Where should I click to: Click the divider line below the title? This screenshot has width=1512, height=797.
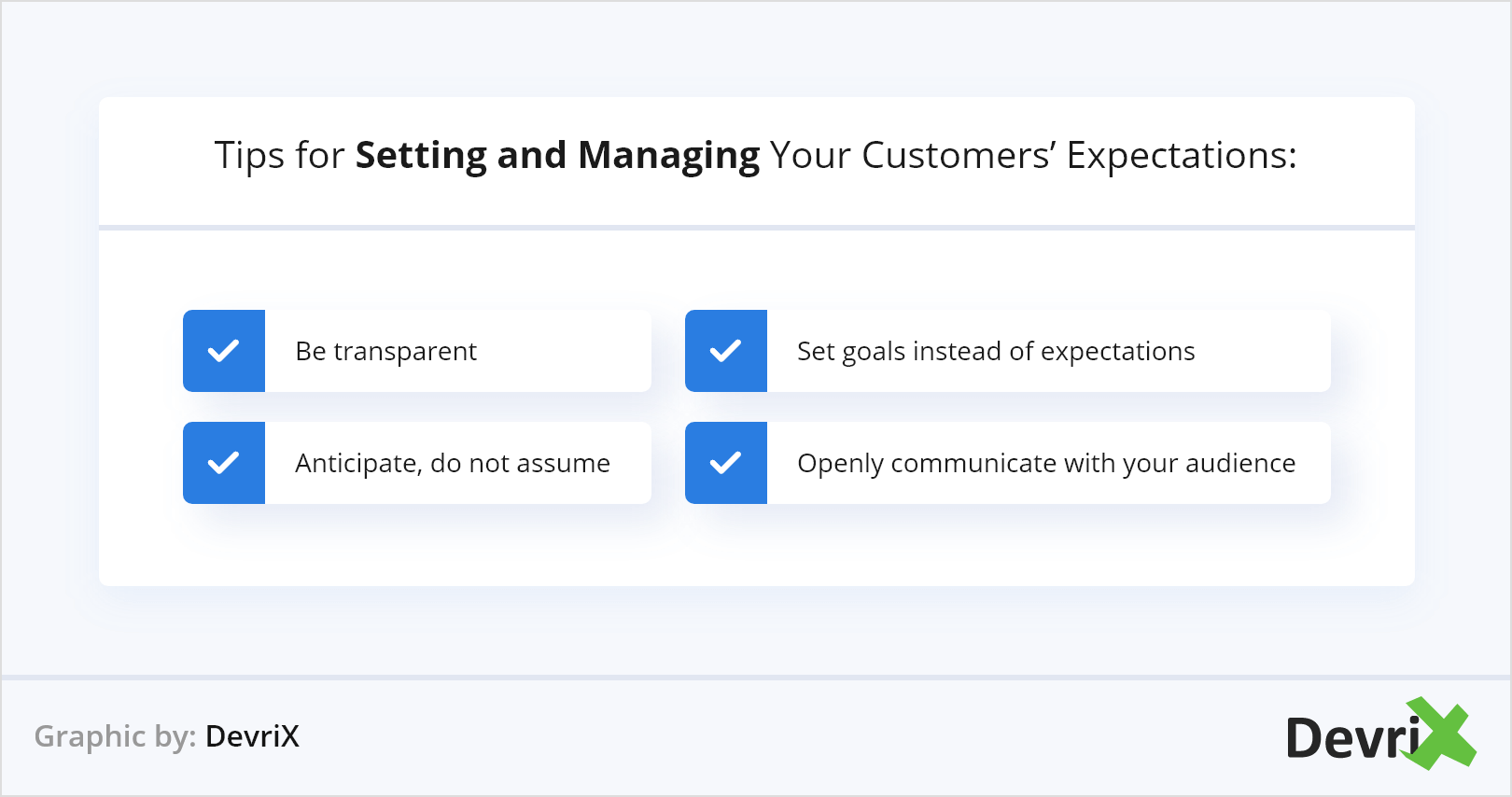(x=756, y=227)
